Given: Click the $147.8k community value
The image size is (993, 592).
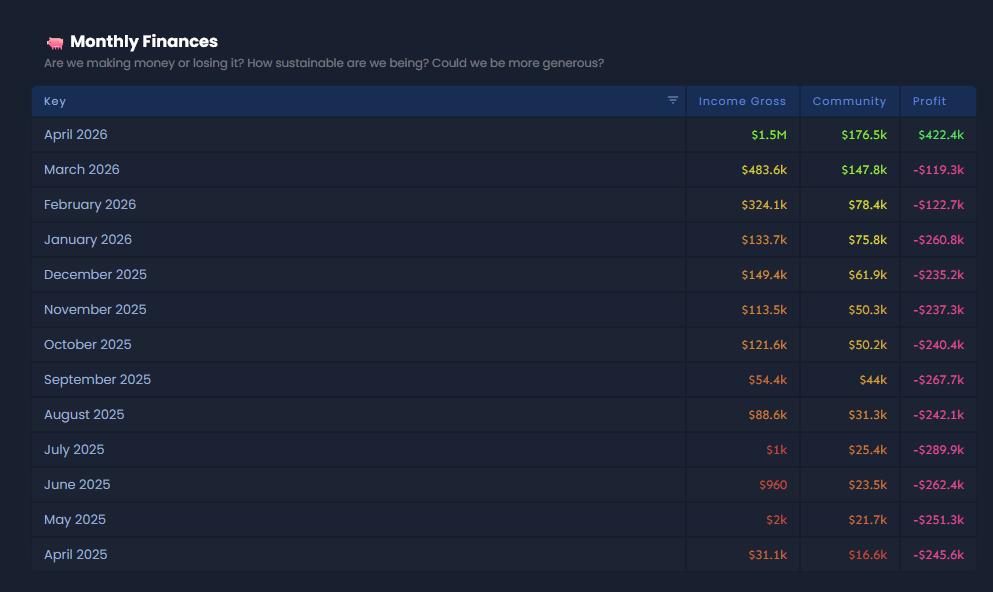Looking at the screenshot, I should tap(864, 170).
